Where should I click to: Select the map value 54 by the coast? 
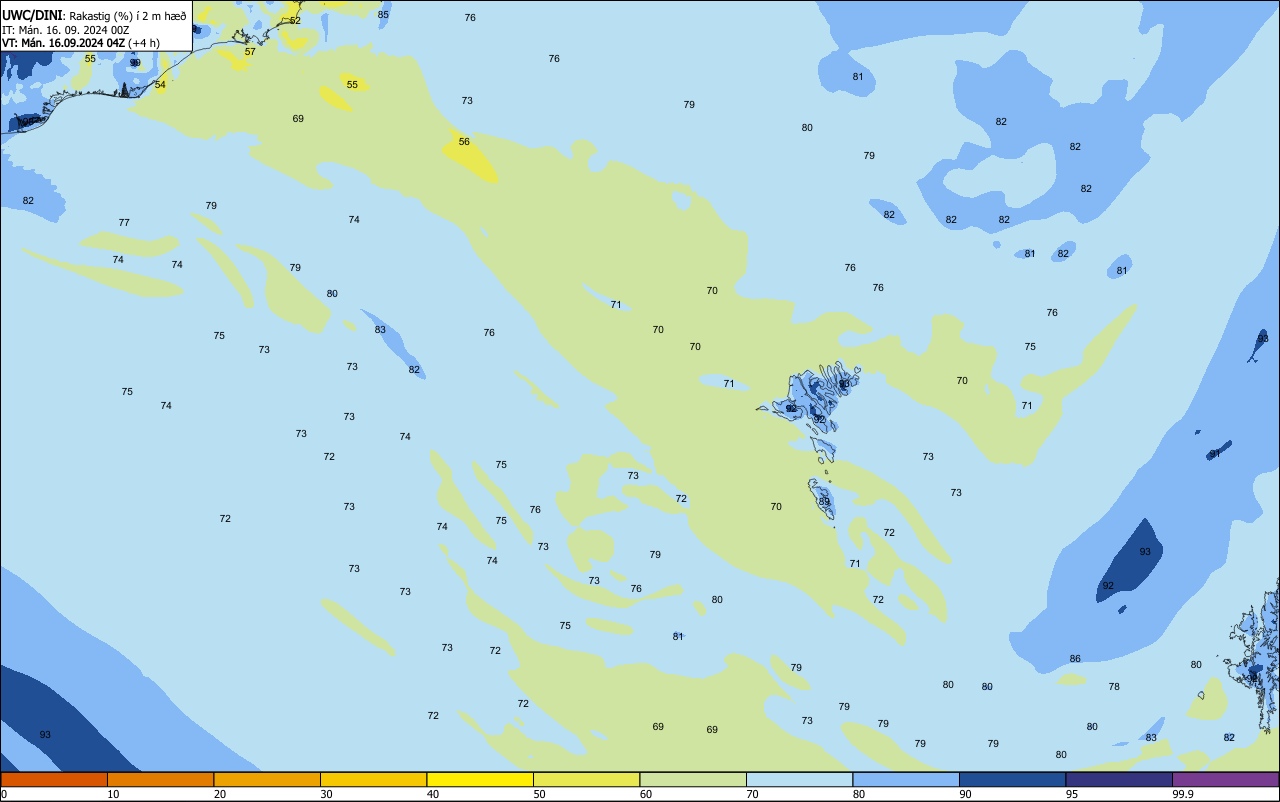coord(160,85)
